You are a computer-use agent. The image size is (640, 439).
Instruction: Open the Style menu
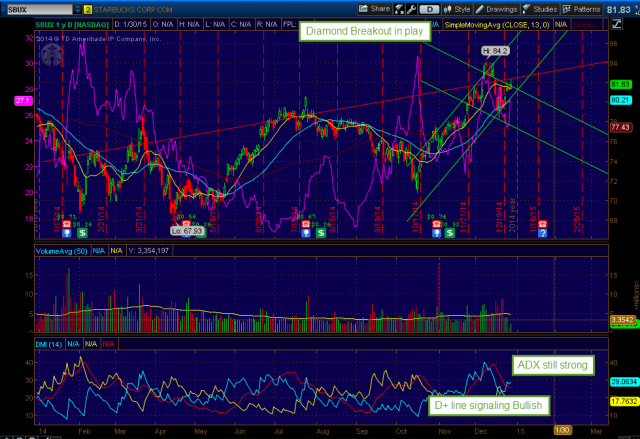[x=457, y=9]
